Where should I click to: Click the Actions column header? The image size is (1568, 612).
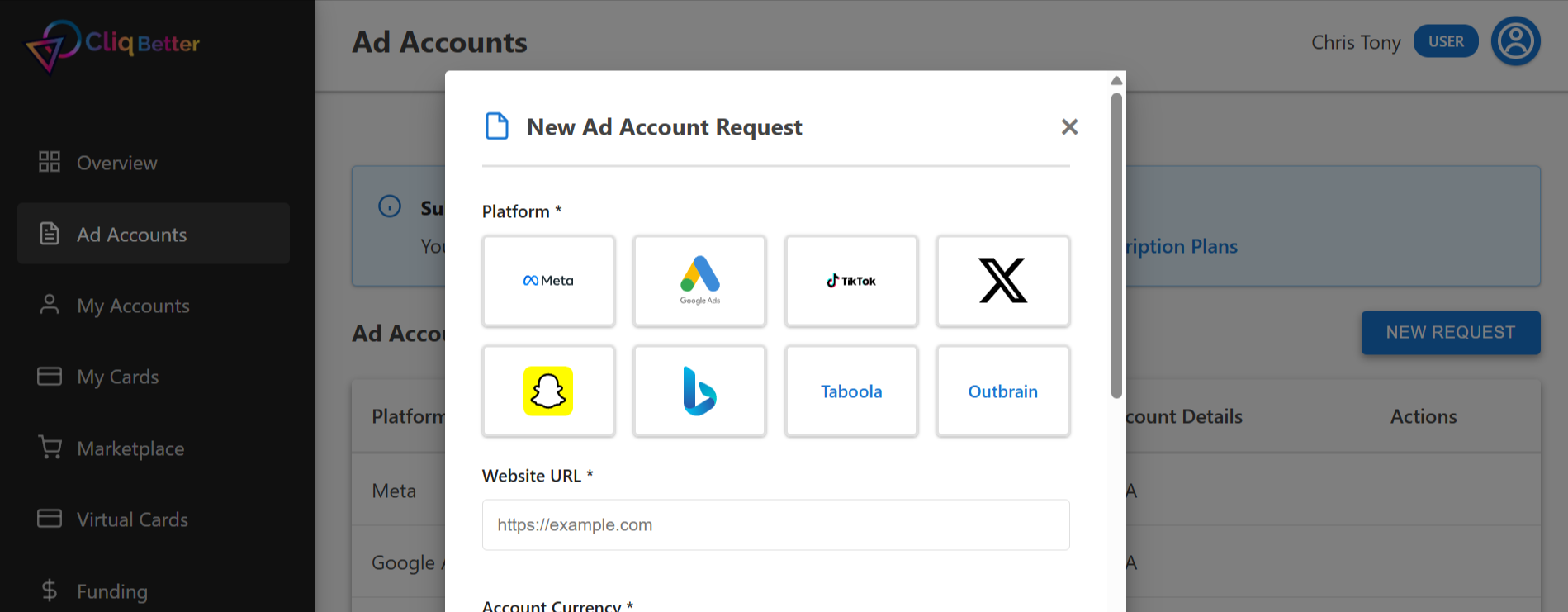1424,416
